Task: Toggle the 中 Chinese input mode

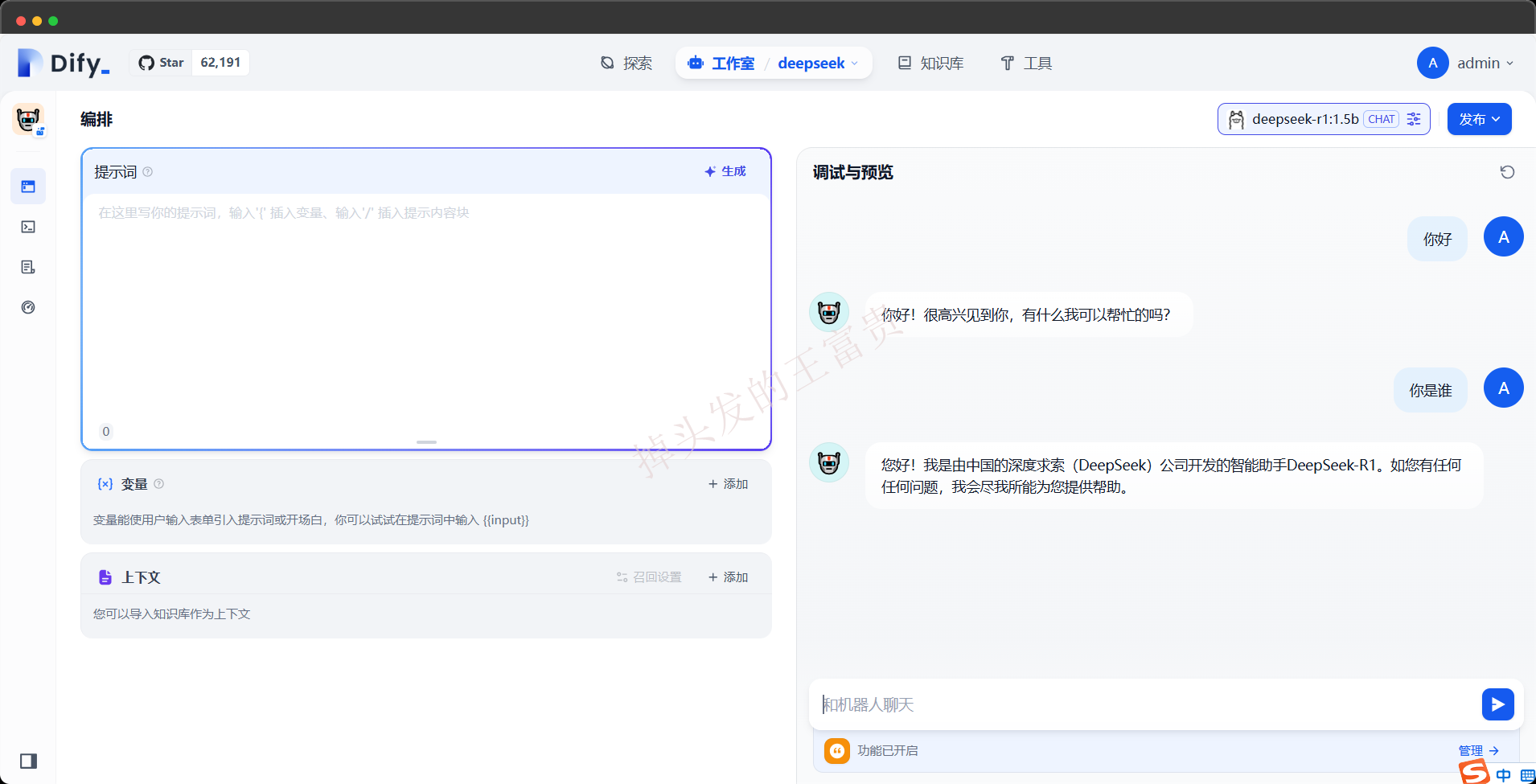Action: [x=1503, y=775]
